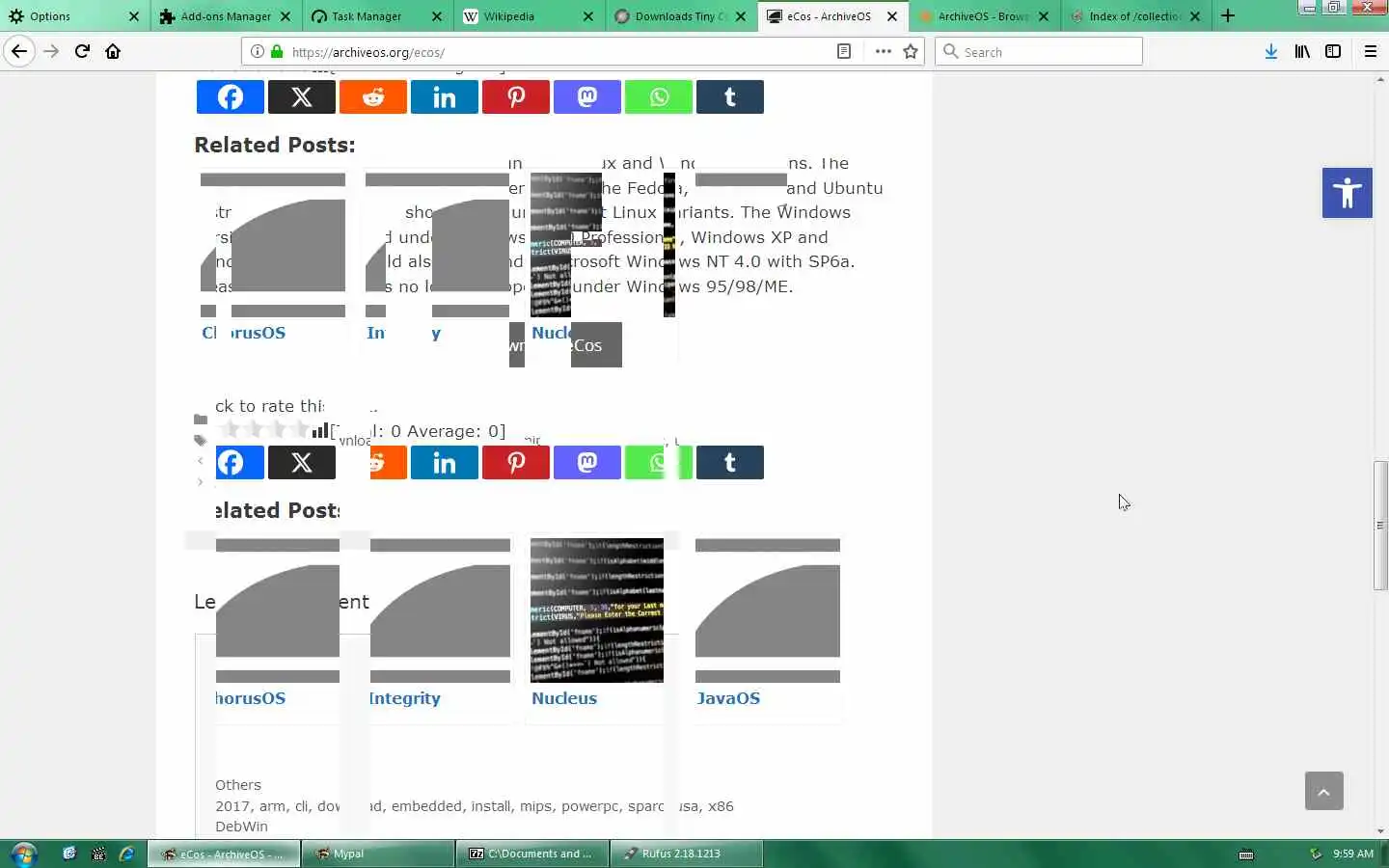Image resolution: width=1389 pixels, height=868 pixels.
Task: Open the browser home page
Action: 113,51
